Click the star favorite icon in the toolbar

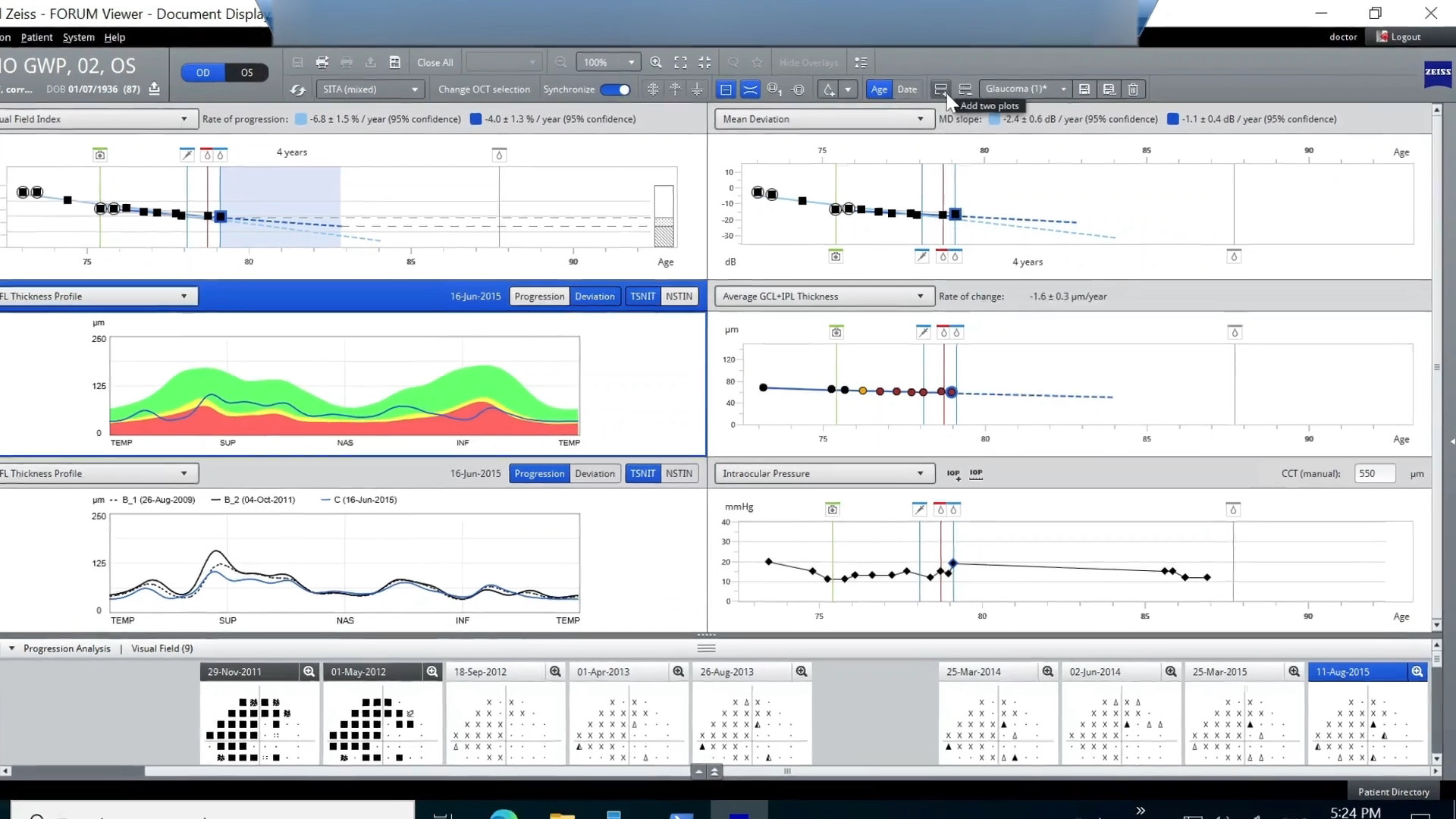click(756, 62)
